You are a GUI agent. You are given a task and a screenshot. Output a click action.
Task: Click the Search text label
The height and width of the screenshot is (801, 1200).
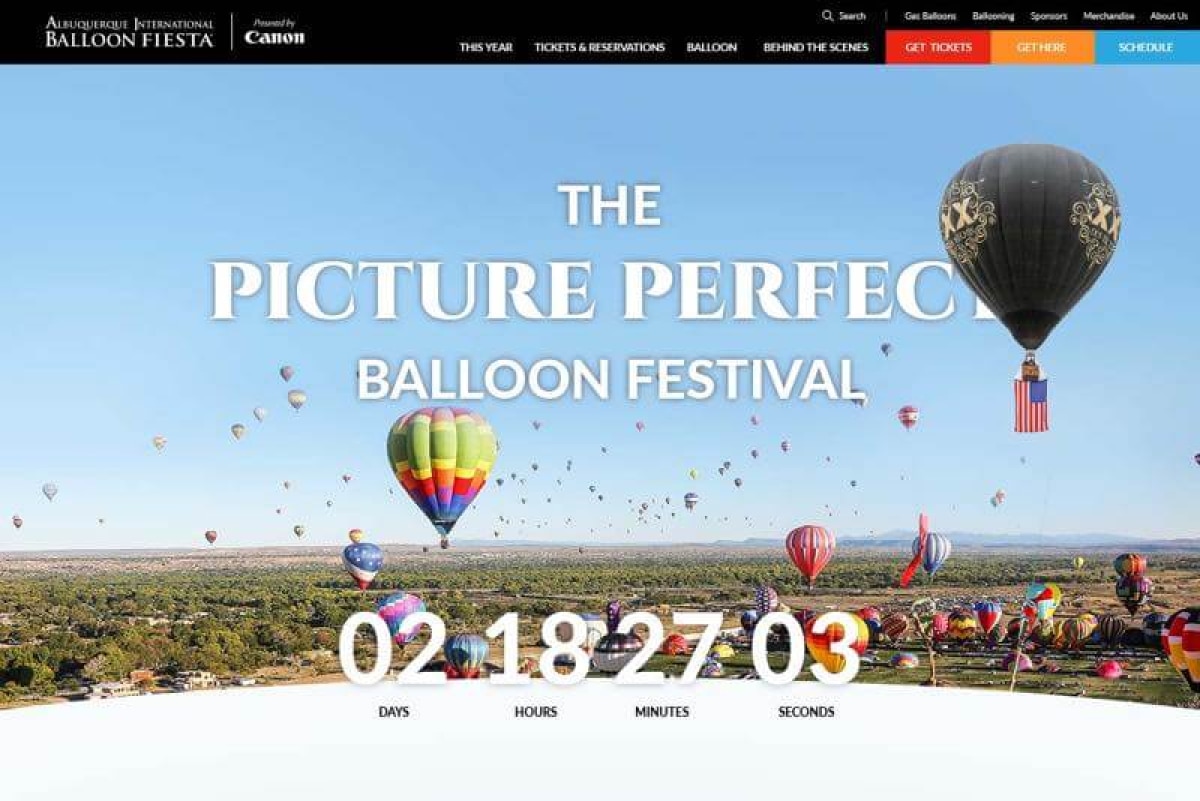[x=852, y=16]
